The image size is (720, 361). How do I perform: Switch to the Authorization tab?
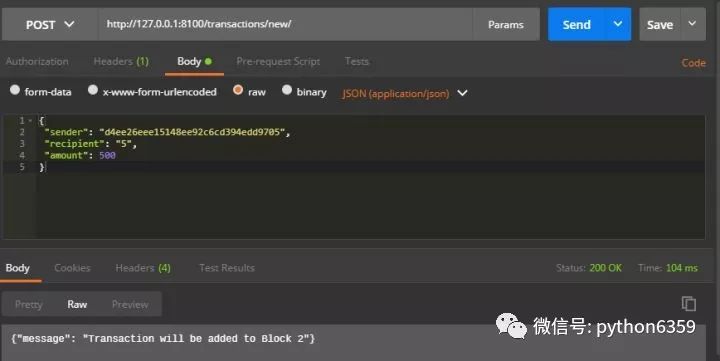click(37, 62)
